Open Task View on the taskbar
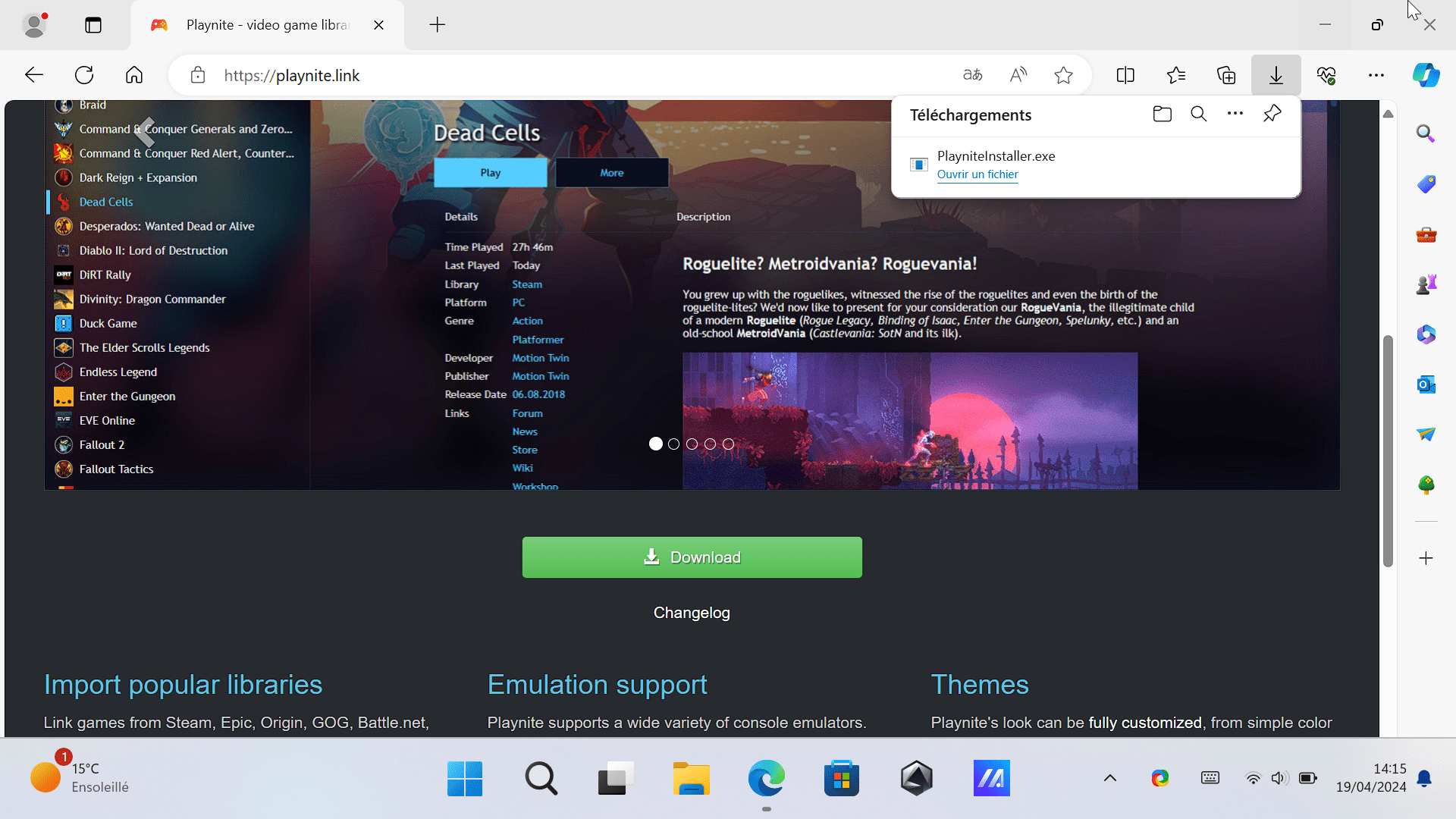 616,779
